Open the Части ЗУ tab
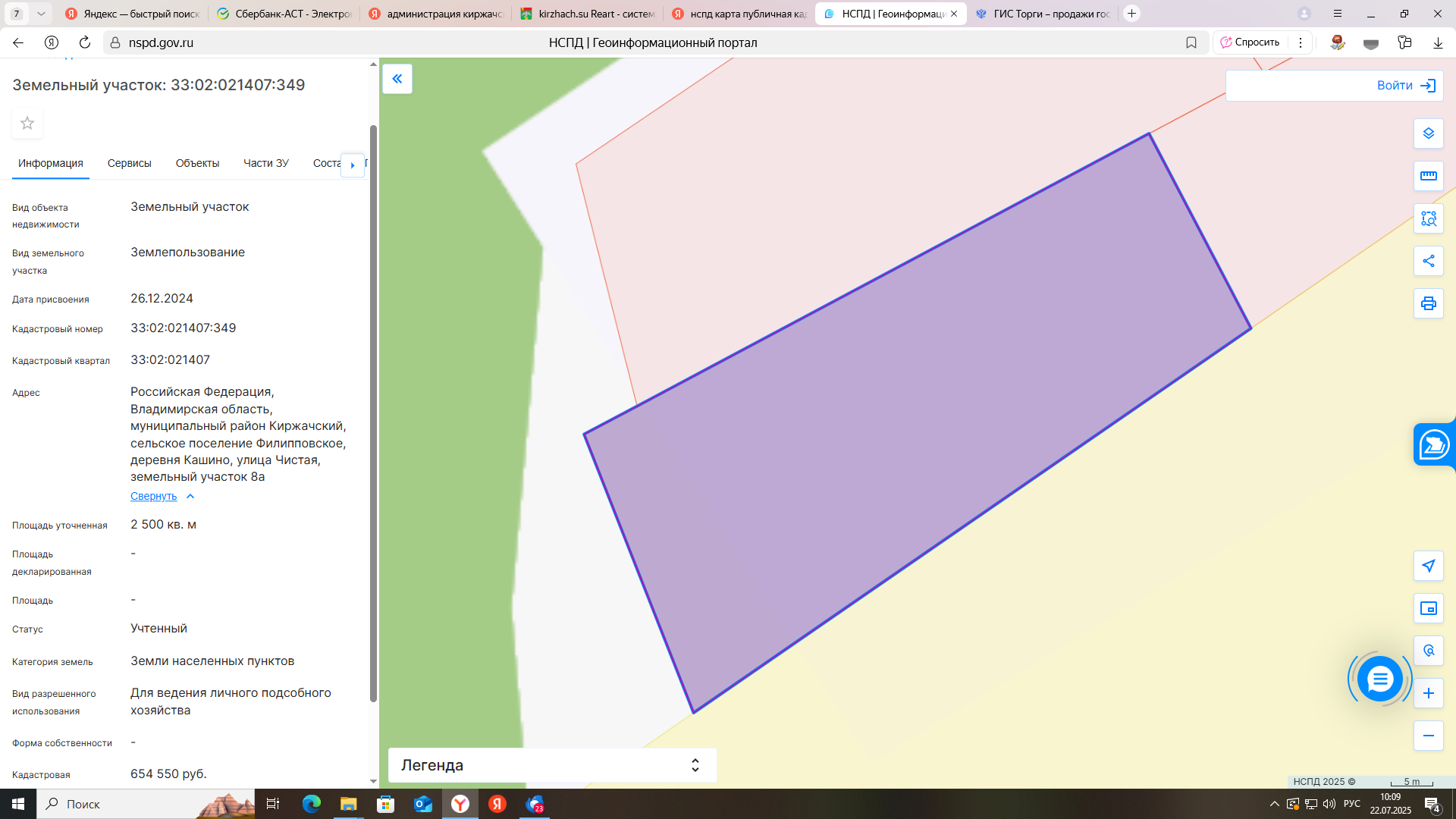The image size is (1456, 819). [x=265, y=163]
